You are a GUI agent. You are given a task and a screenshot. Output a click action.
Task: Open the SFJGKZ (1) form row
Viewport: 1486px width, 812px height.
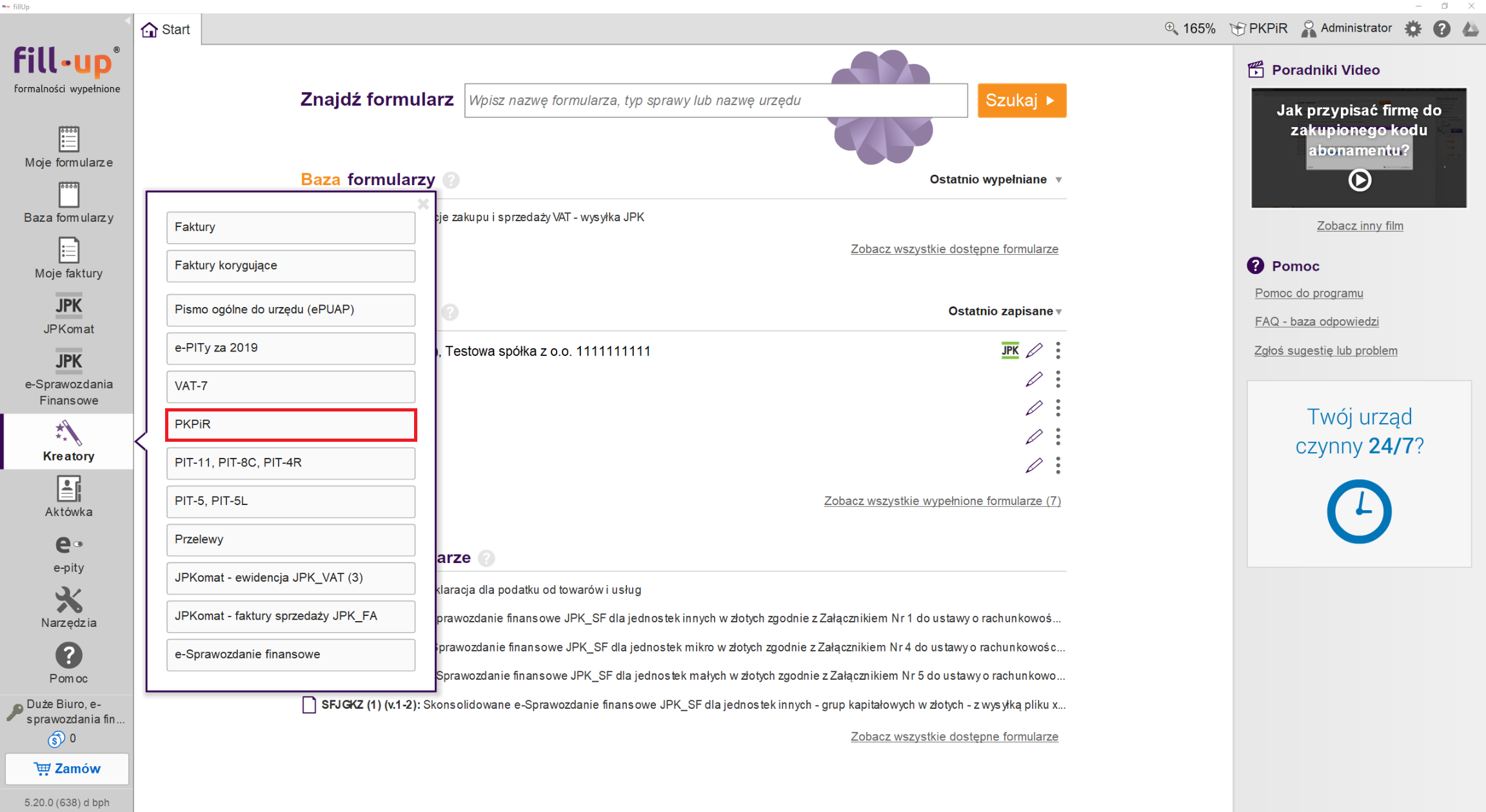tap(684, 705)
